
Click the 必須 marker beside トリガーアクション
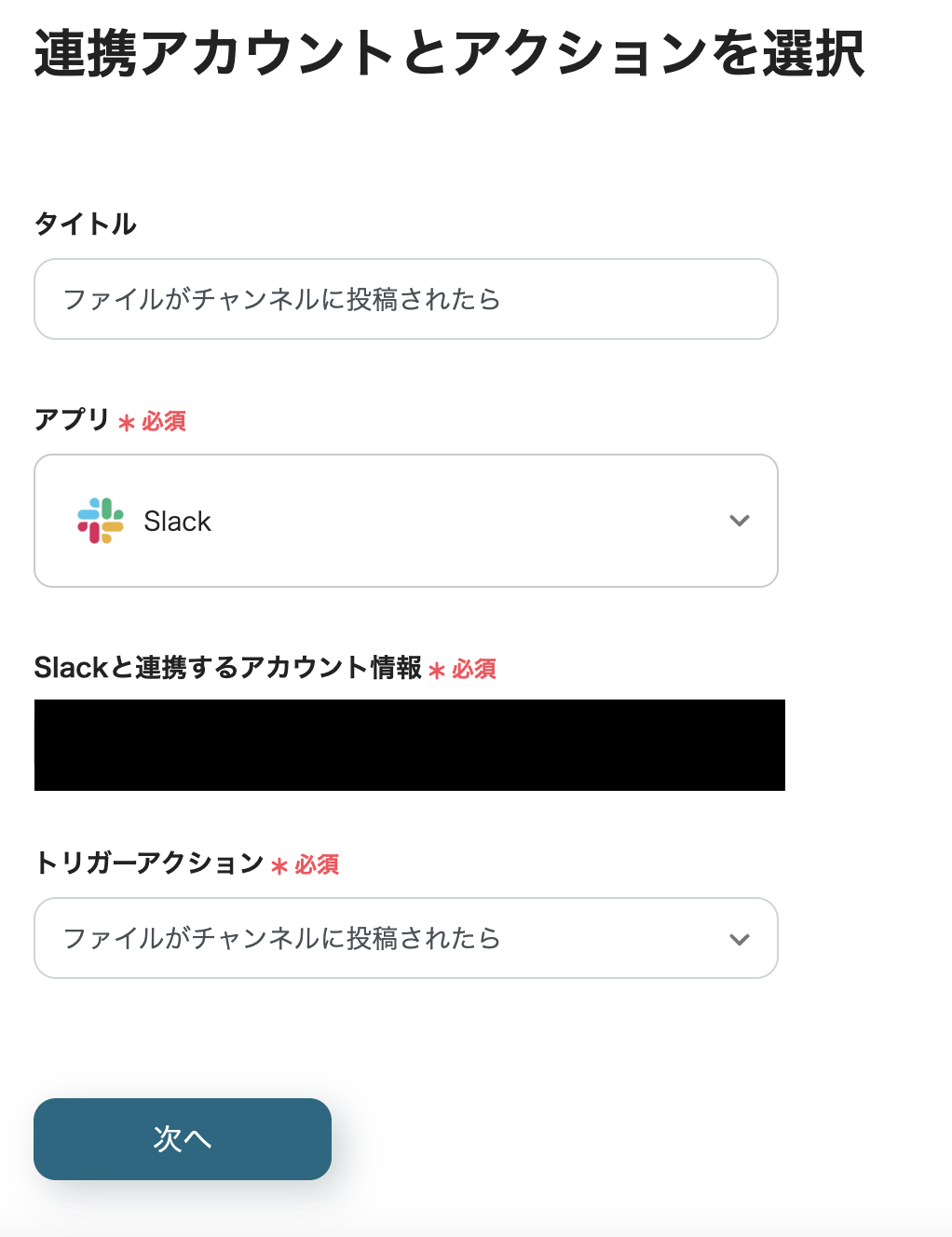coord(317,865)
